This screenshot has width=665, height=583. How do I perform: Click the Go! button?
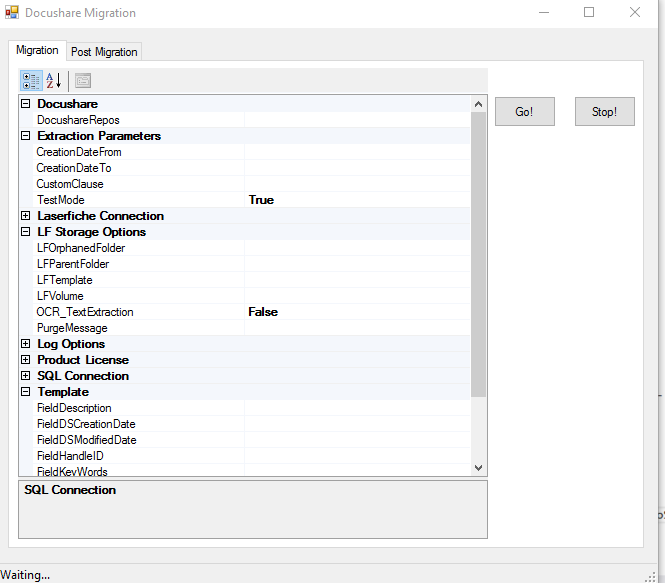[x=525, y=112]
